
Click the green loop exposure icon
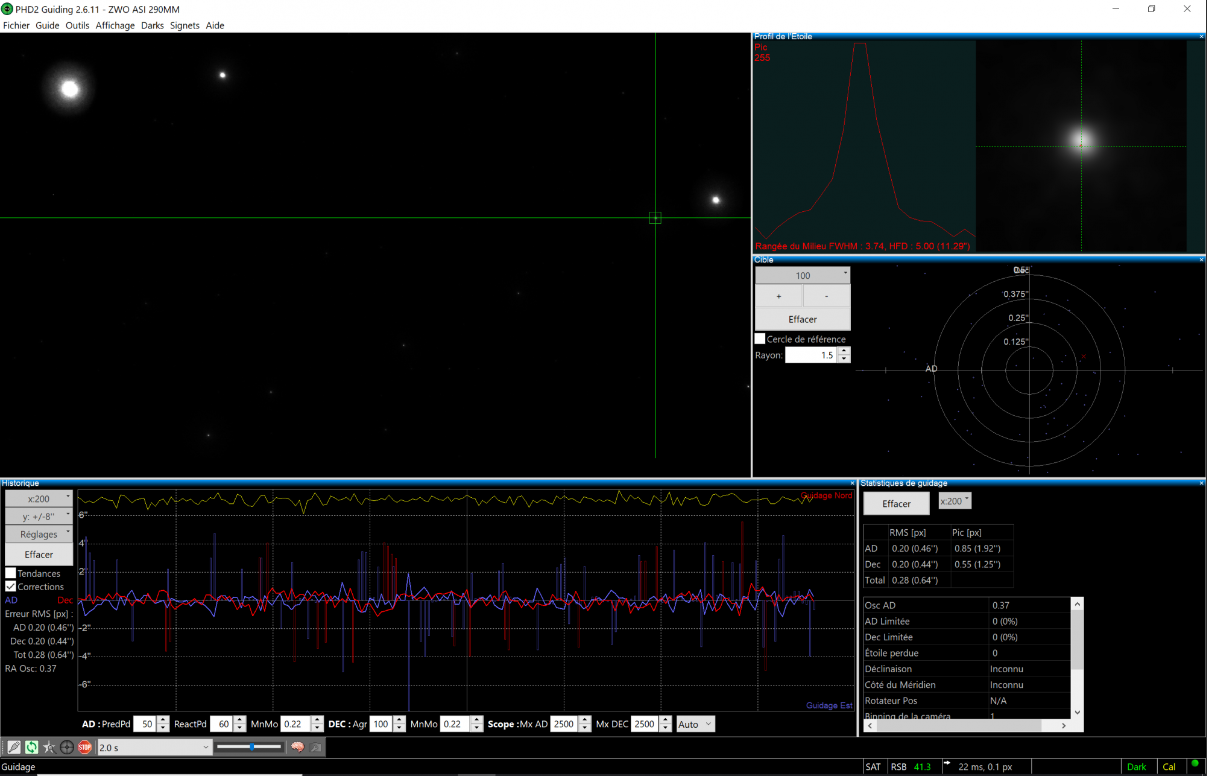point(32,747)
